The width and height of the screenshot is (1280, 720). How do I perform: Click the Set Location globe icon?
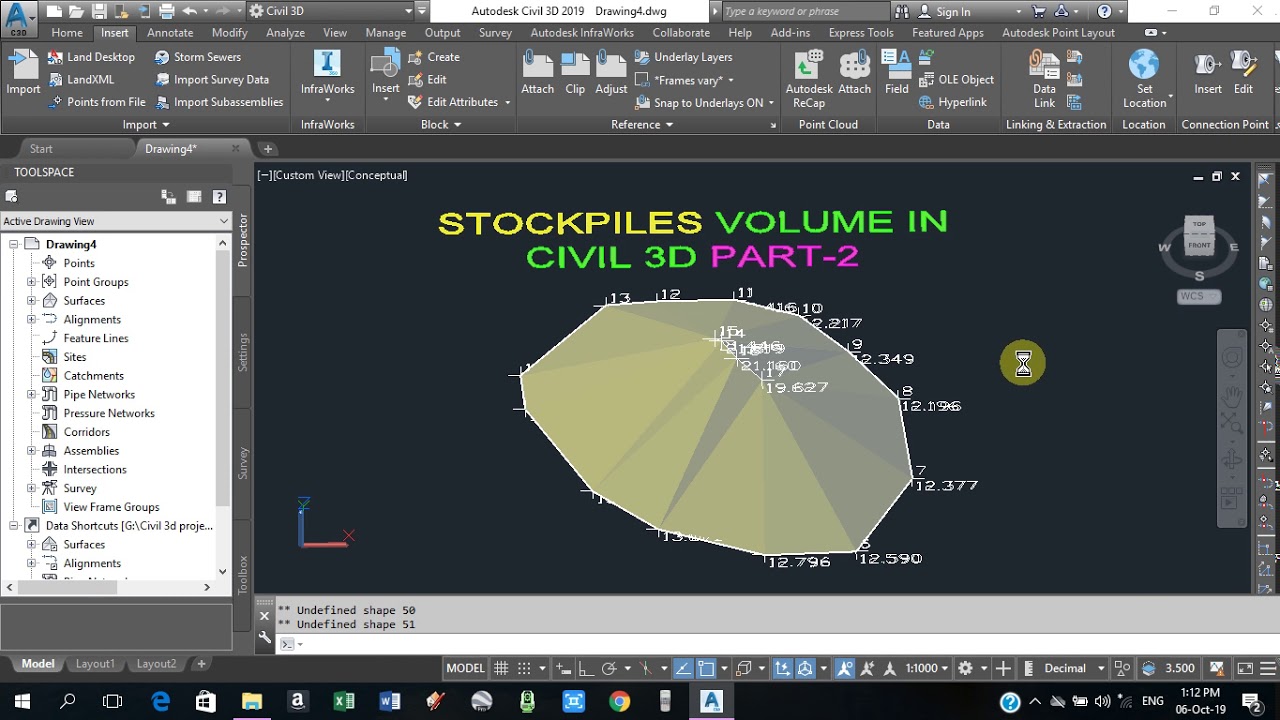1144,64
